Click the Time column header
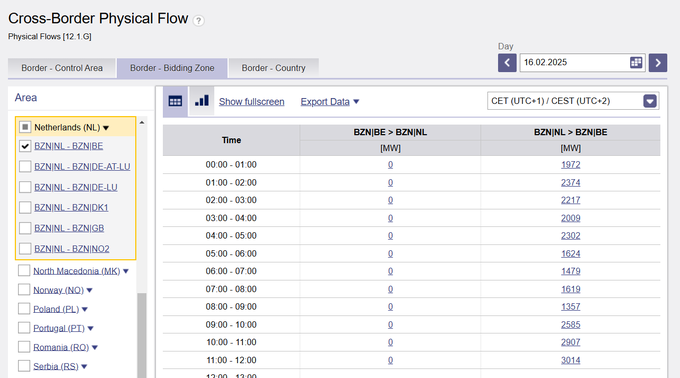Image resolution: width=680 pixels, height=378 pixels. pyautogui.click(x=231, y=140)
